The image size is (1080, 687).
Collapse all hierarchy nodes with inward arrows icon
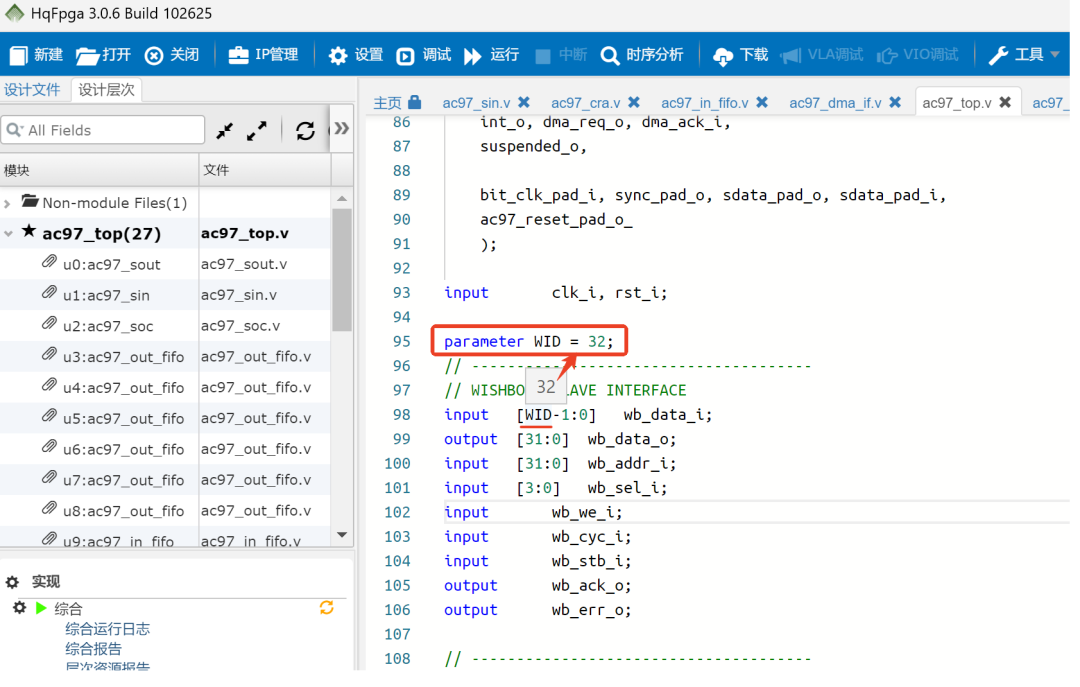(x=225, y=130)
